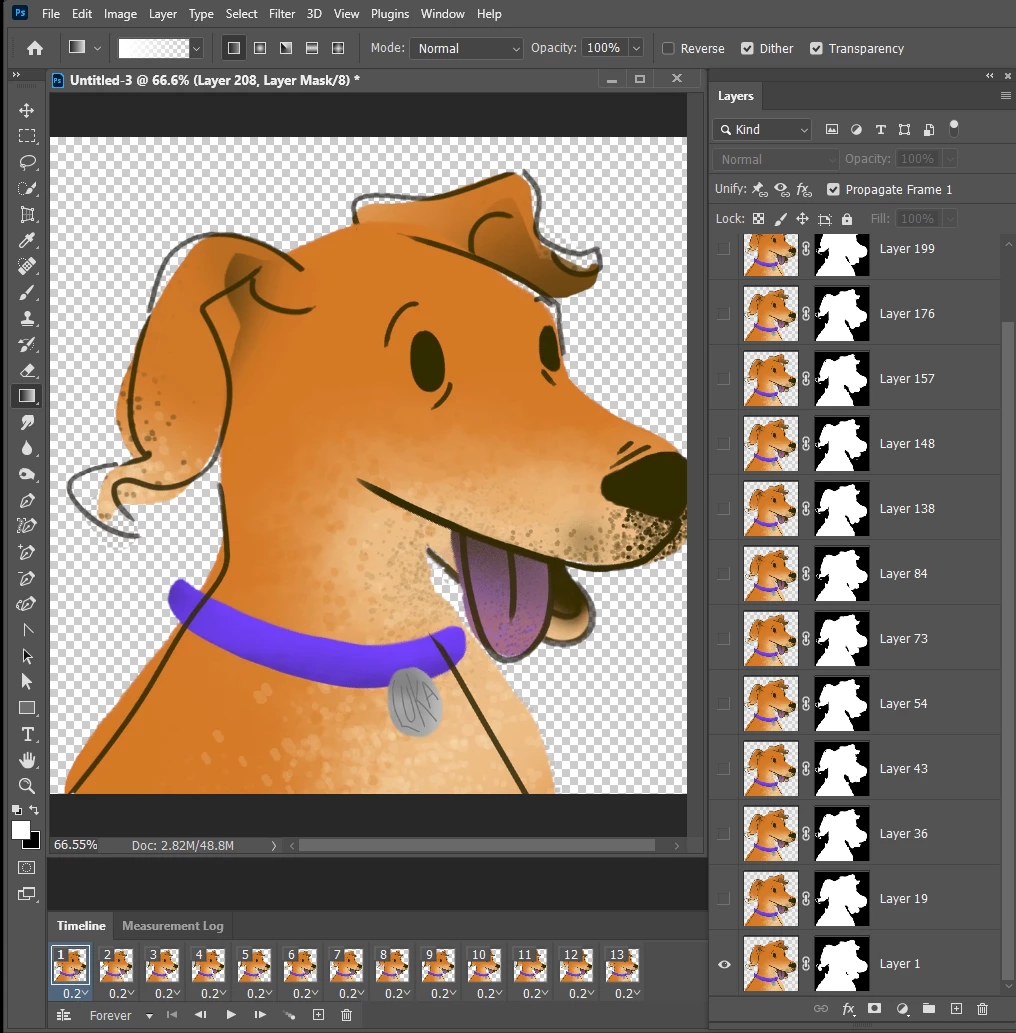Viewport: 1016px width, 1033px height.
Task: Open the Kind layer filter dropdown
Action: [762, 130]
